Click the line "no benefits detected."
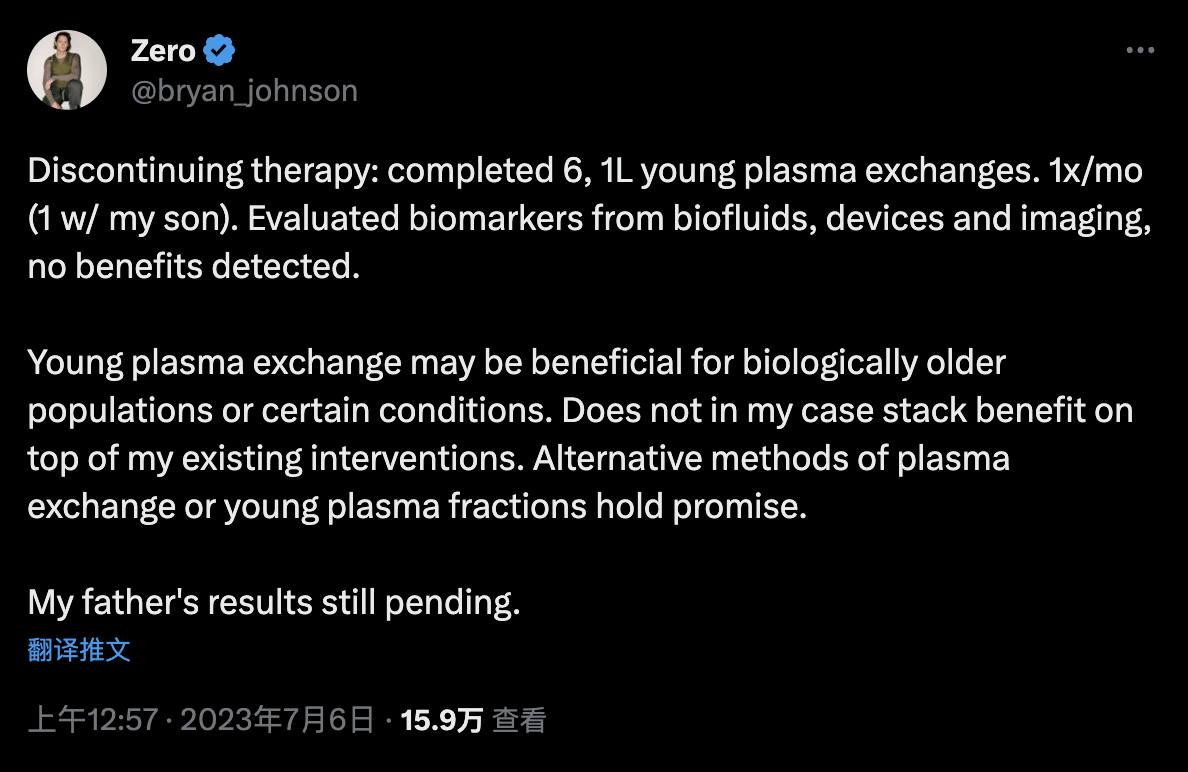The image size is (1188, 772). [x=193, y=267]
